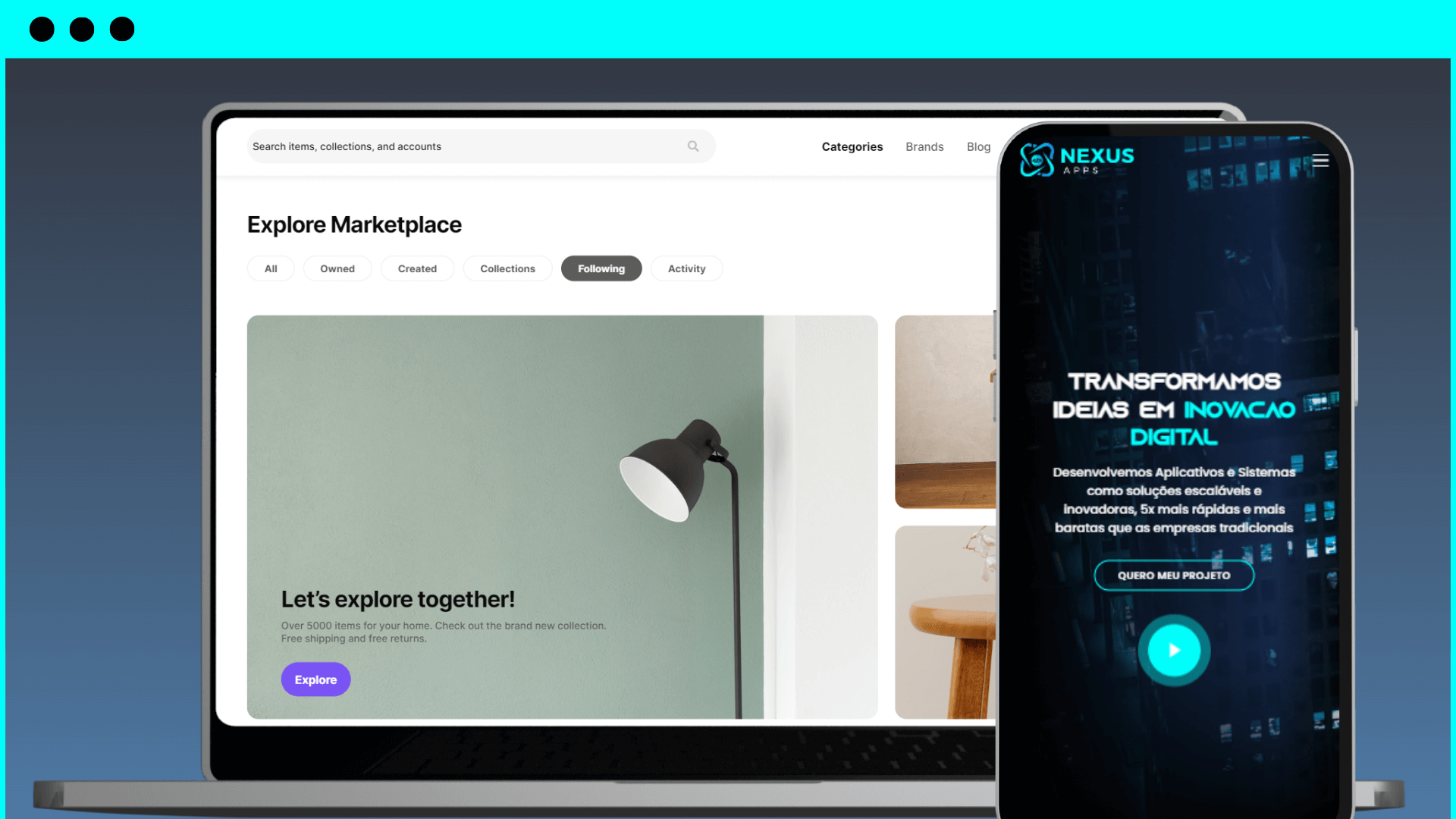
Task: Click the play button icon on mobile
Action: (1173, 650)
